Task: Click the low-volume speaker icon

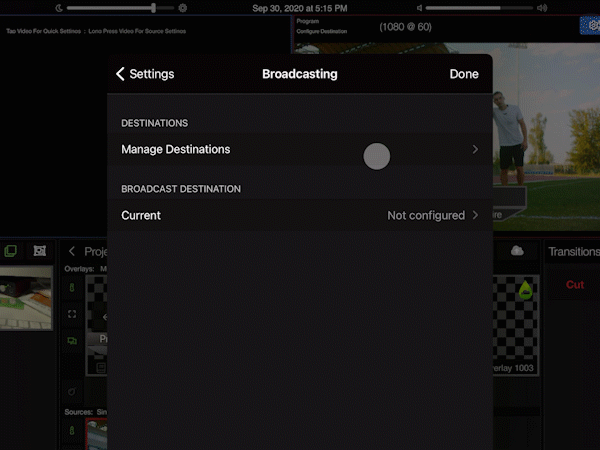Action: [x=420, y=8]
